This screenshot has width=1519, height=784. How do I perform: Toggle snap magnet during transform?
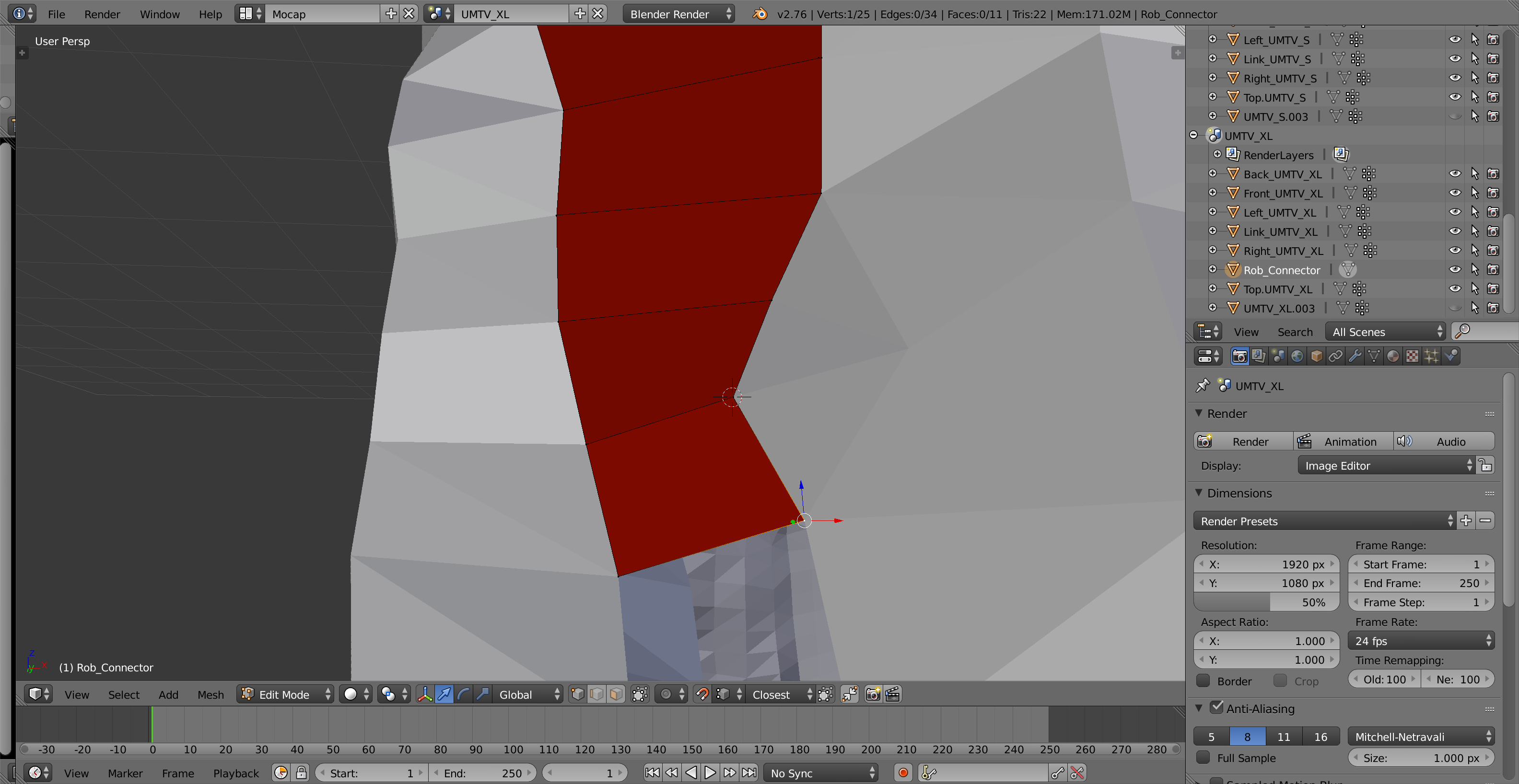(701, 694)
